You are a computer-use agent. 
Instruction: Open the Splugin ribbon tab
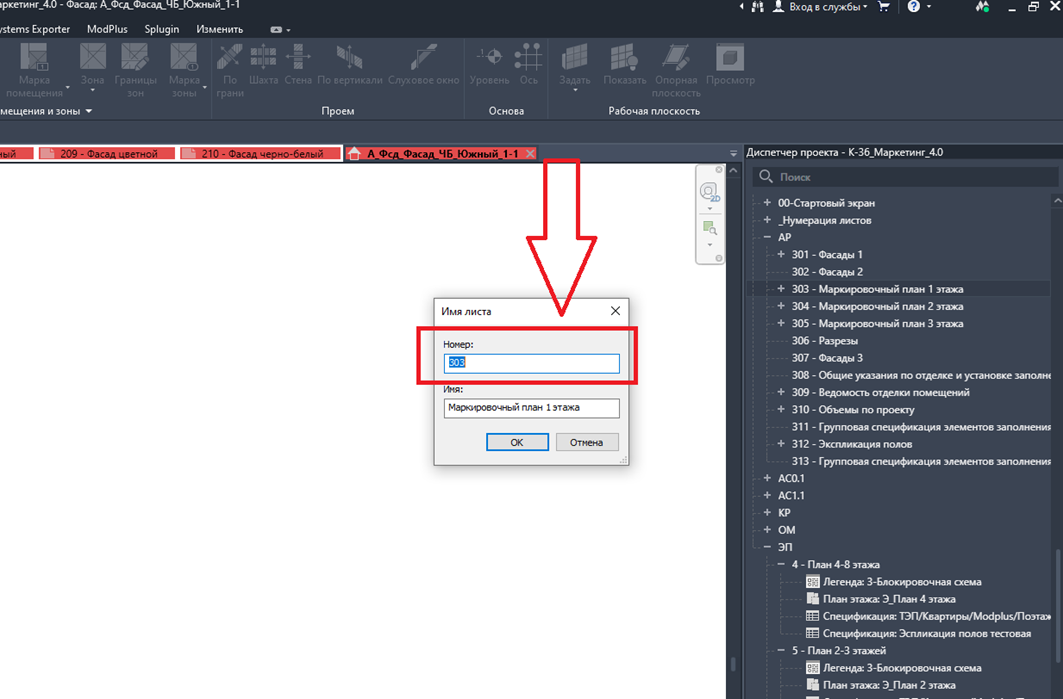161,29
